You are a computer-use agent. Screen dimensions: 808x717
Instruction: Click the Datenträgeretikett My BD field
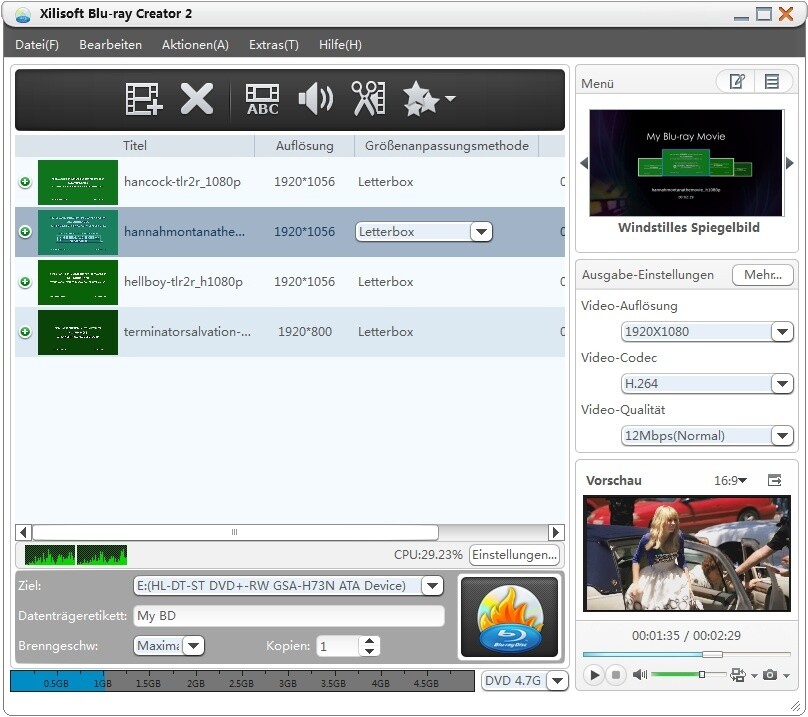[289, 615]
